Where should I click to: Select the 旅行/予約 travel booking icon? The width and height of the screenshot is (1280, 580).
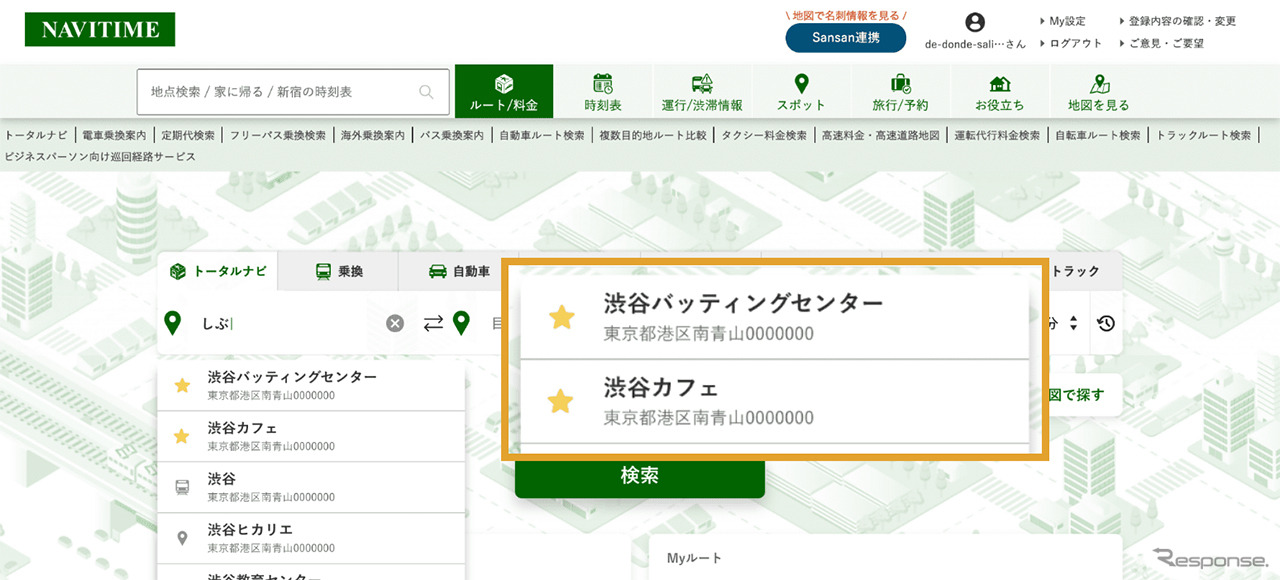(899, 85)
